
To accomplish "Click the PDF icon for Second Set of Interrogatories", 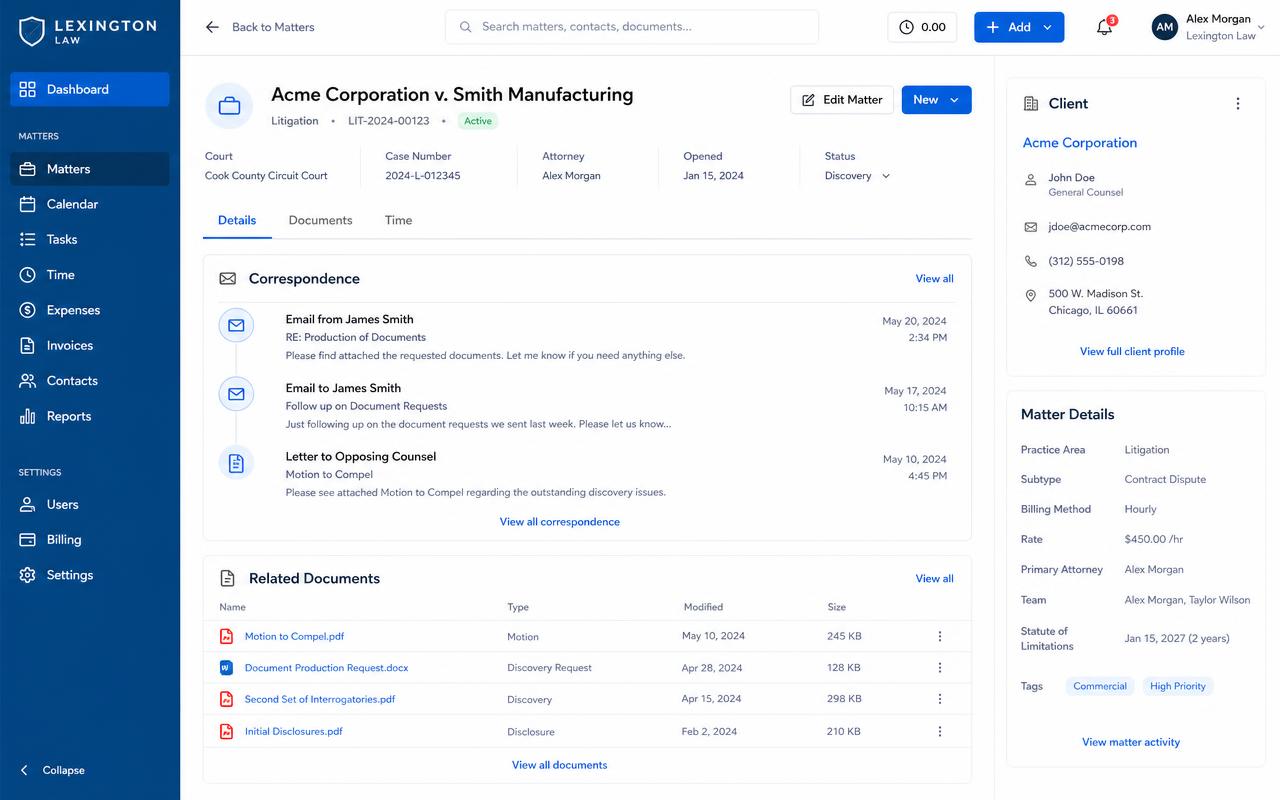I will [226, 700].
